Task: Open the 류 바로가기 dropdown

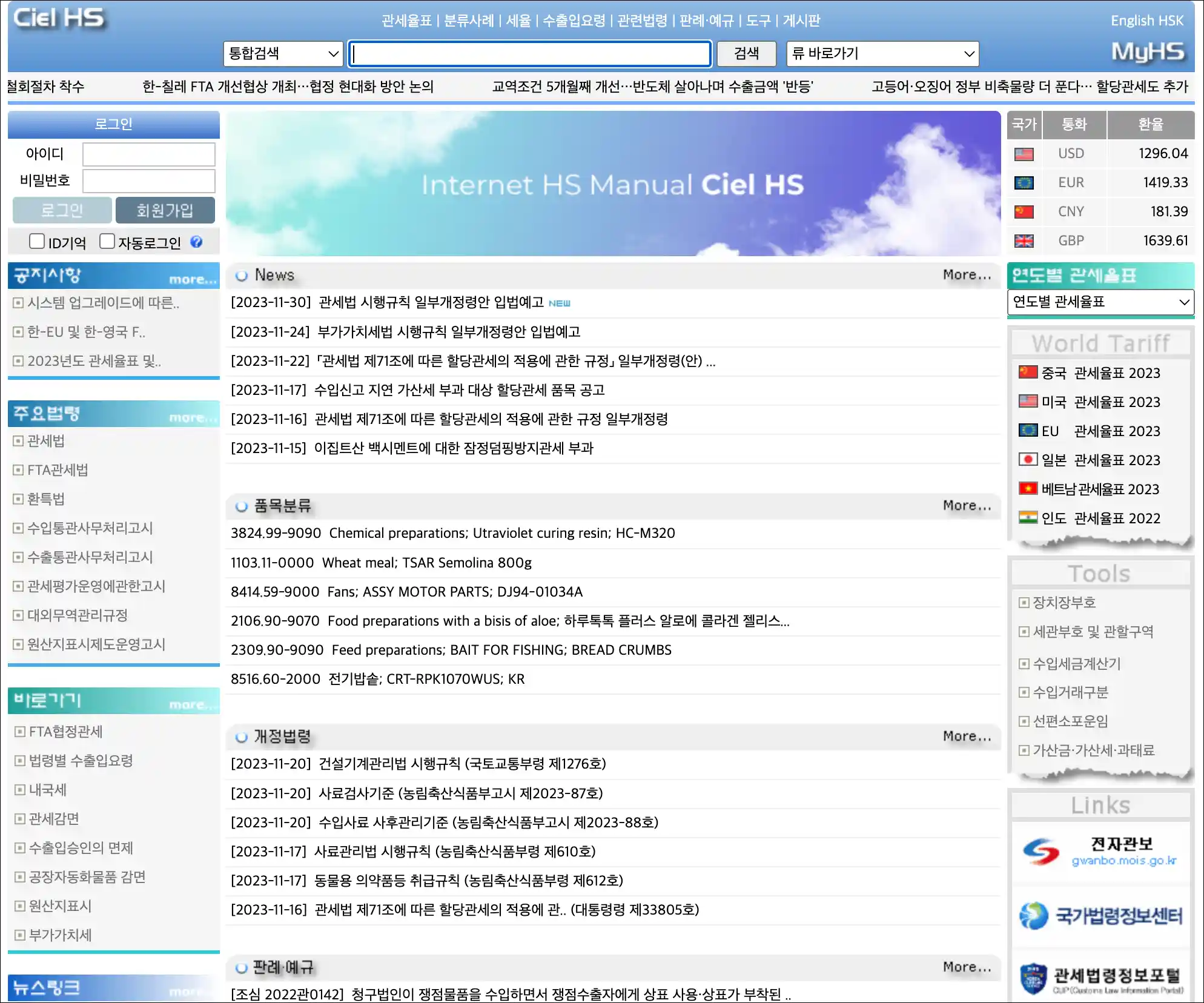Action: 882,53
